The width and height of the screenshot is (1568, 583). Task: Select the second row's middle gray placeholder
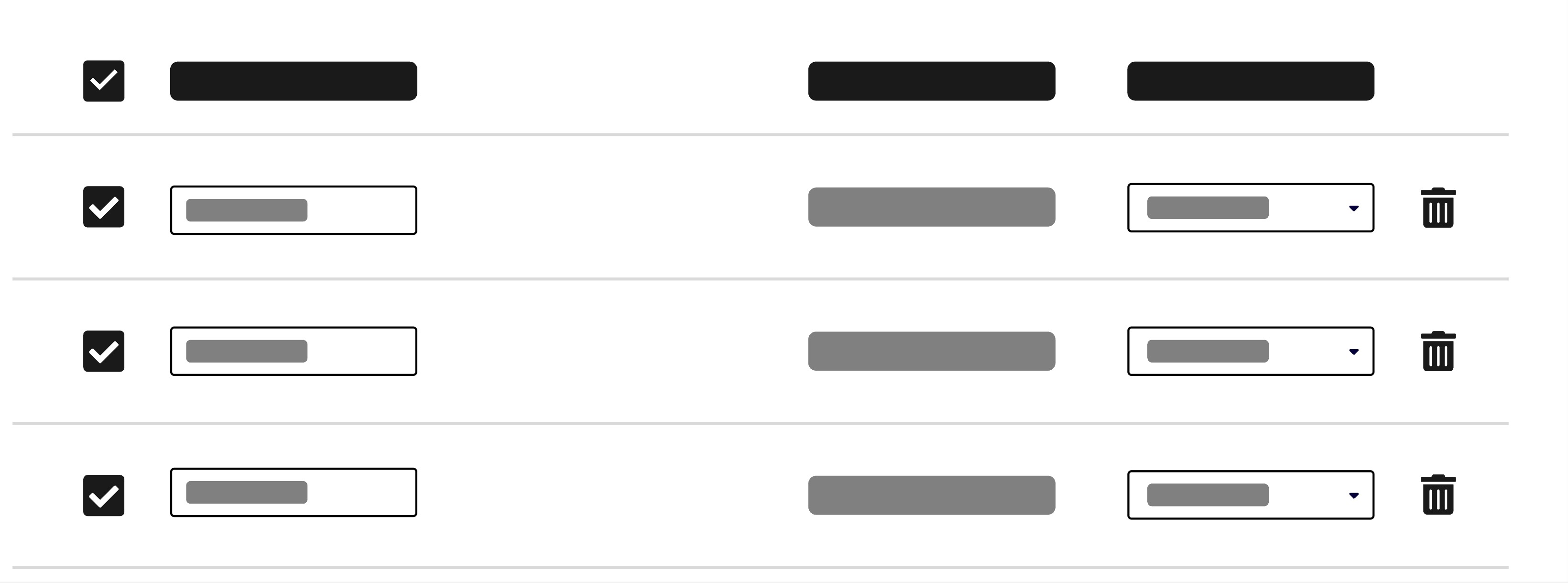[931, 352]
